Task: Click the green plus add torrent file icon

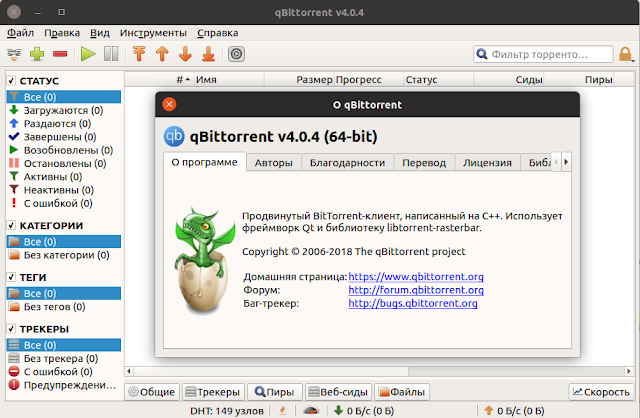Action: 37,54
